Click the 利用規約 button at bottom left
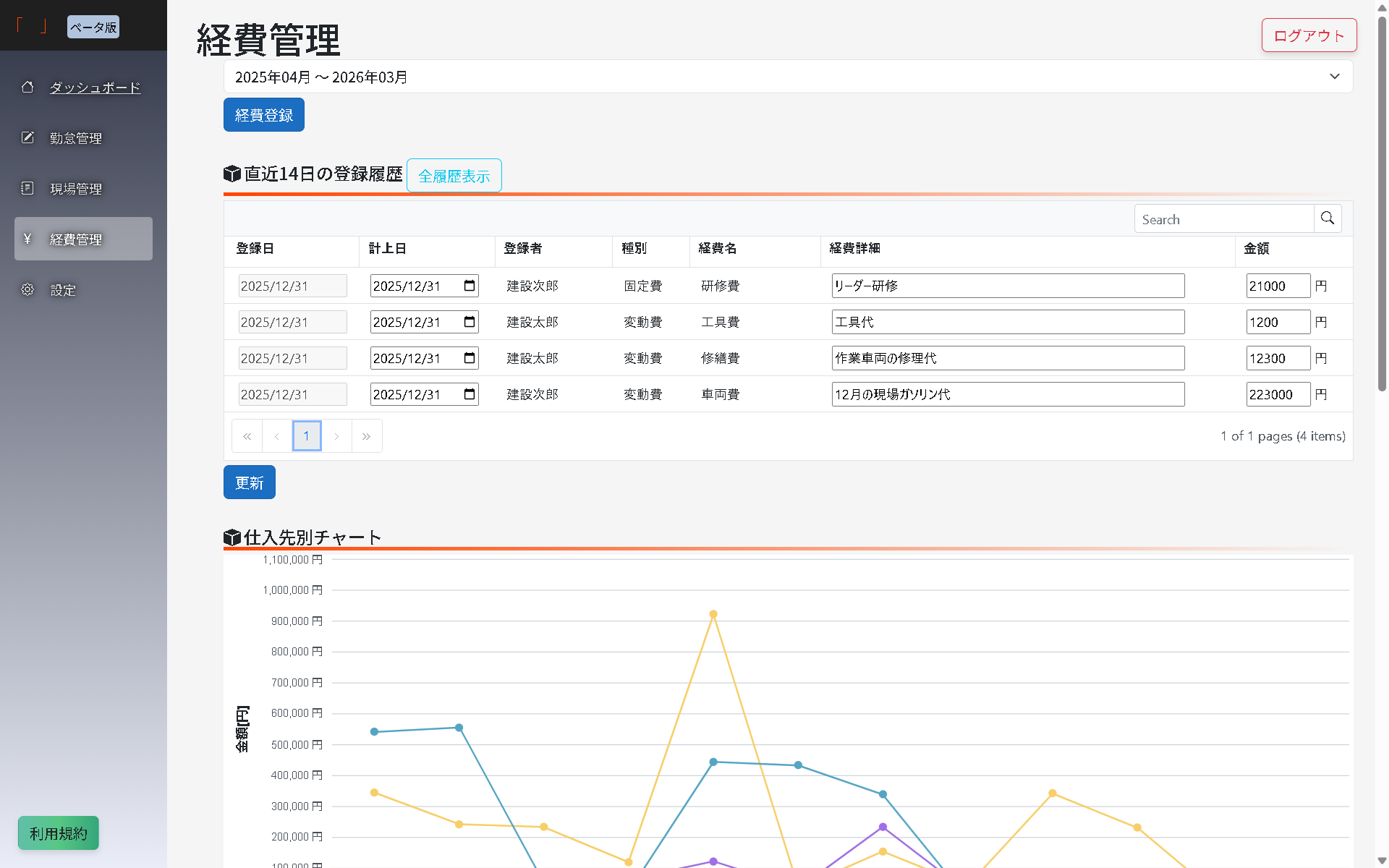This screenshot has height=868, width=1389. pos(58,833)
